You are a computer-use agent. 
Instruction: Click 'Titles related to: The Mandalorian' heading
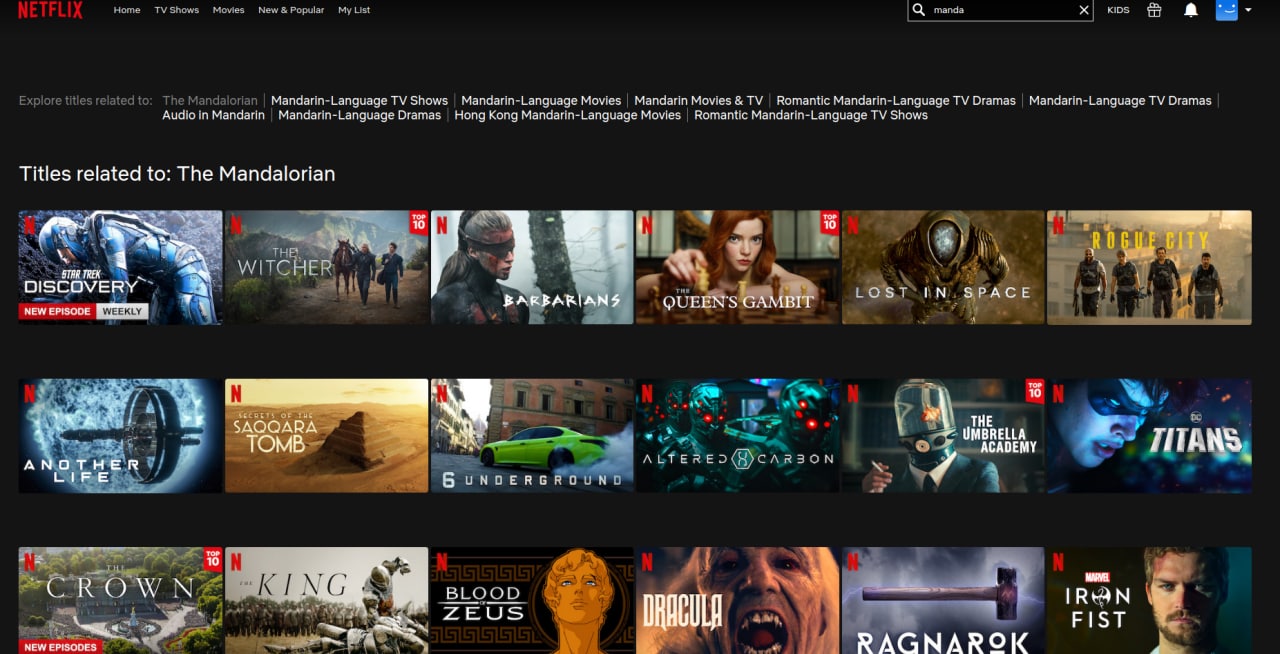[x=177, y=174]
